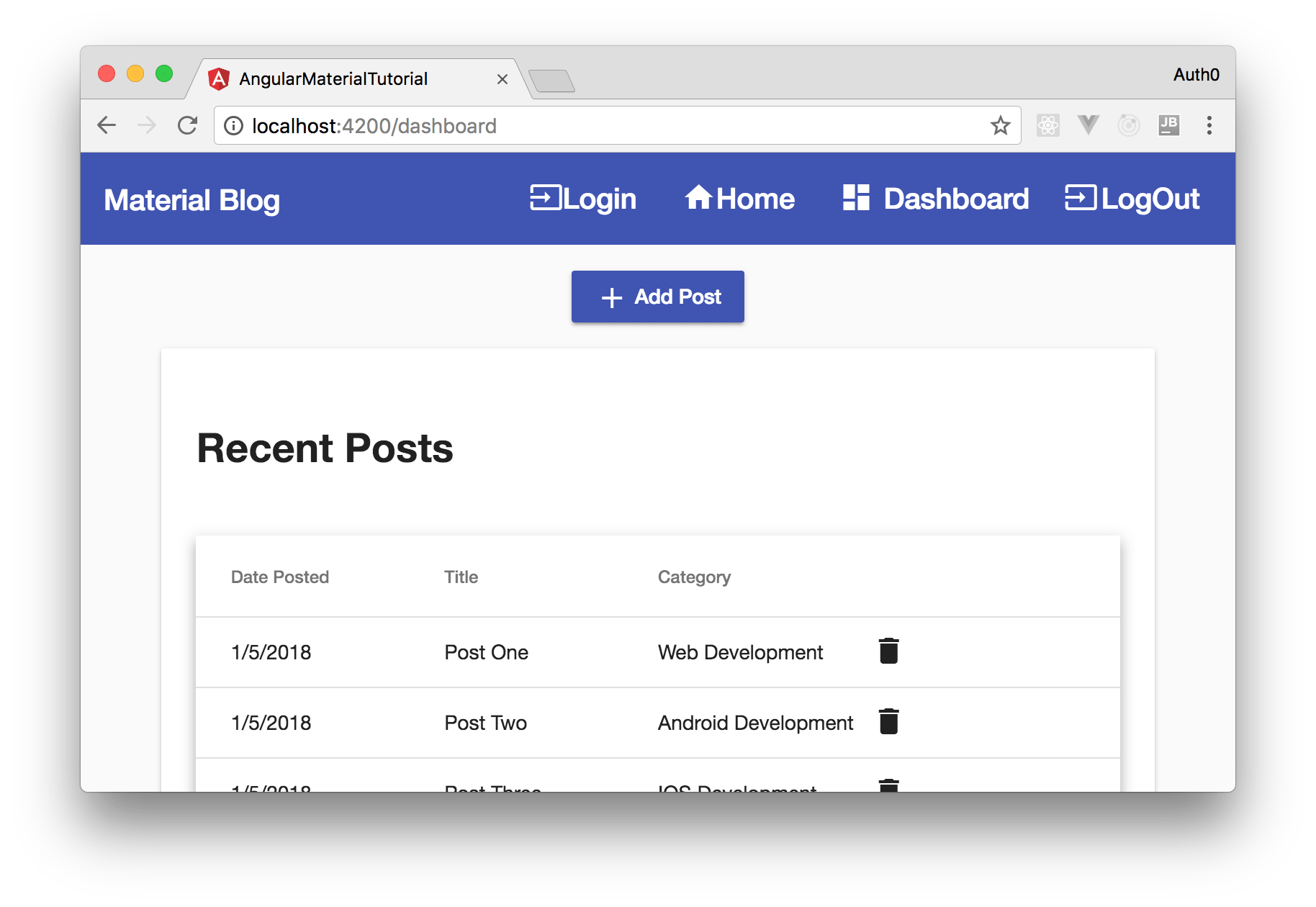Open the Dashboard navbar link text
Viewport: 1316px width, 907px height.
tap(956, 199)
